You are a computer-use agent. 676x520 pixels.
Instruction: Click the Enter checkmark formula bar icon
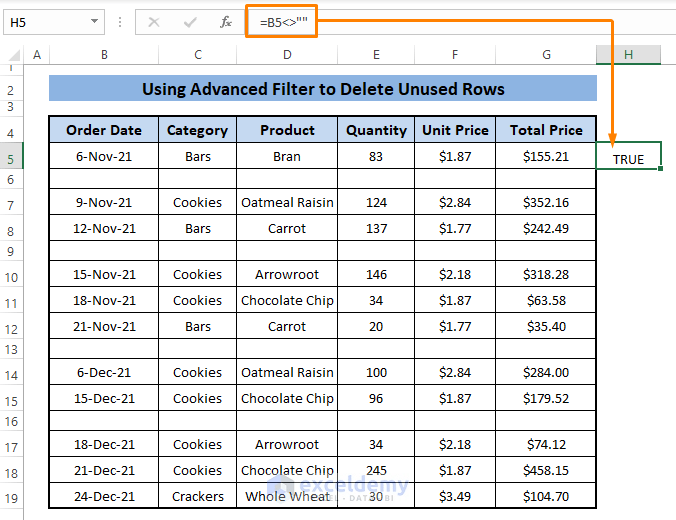pyautogui.click(x=190, y=22)
